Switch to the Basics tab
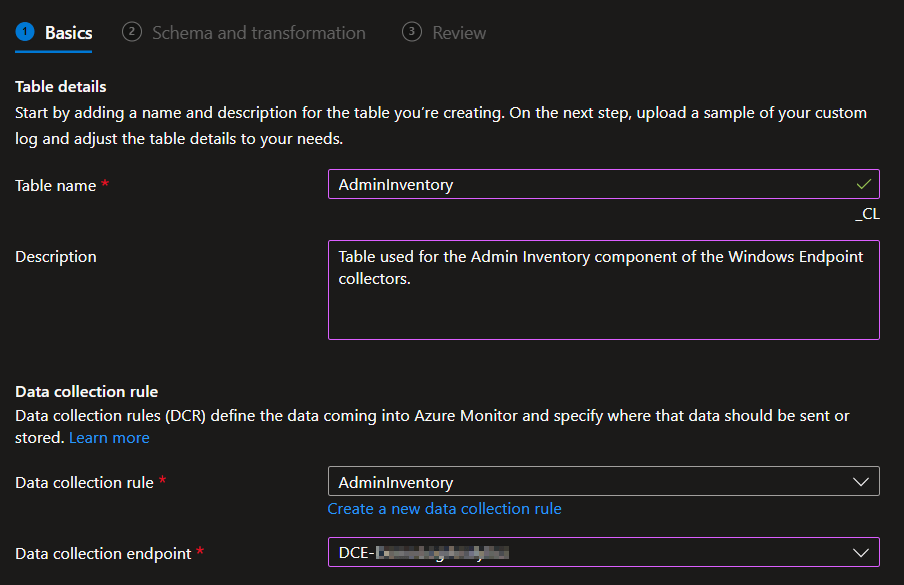 point(68,33)
